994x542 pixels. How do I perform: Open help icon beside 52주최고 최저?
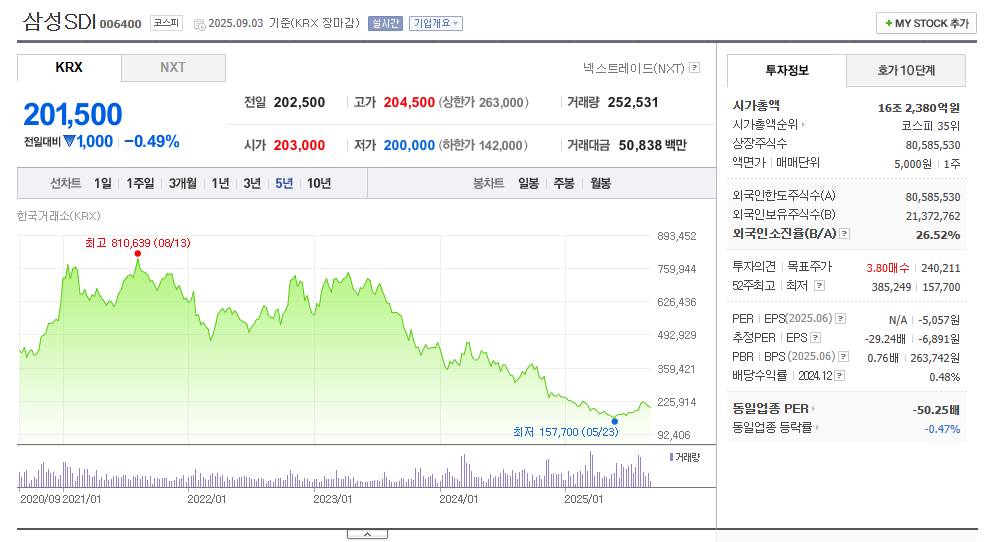[x=820, y=285]
